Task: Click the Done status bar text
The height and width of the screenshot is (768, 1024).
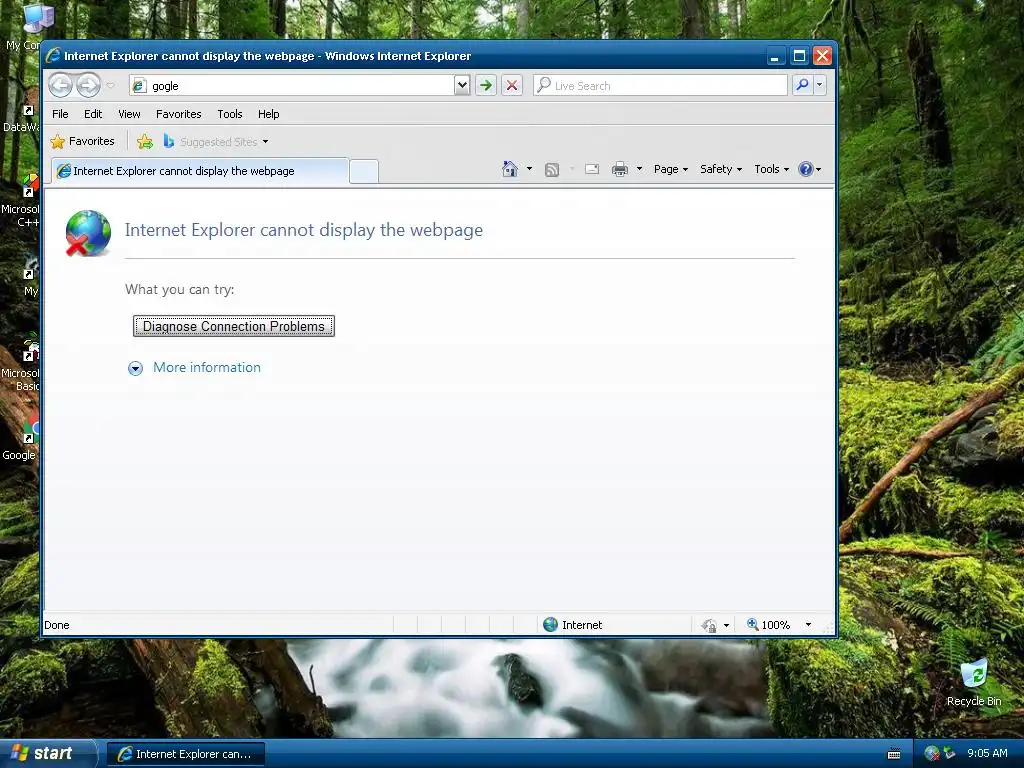Action: click(x=57, y=625)
